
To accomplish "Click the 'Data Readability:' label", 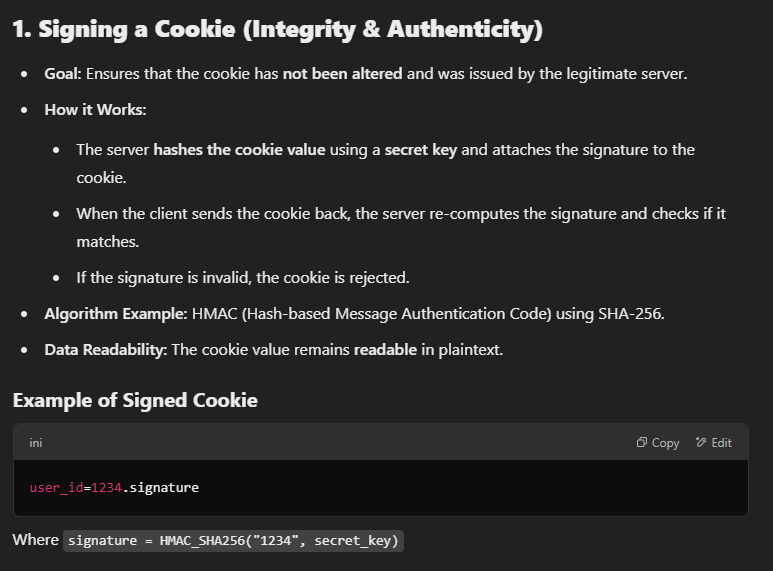I will tap(106, 350).
